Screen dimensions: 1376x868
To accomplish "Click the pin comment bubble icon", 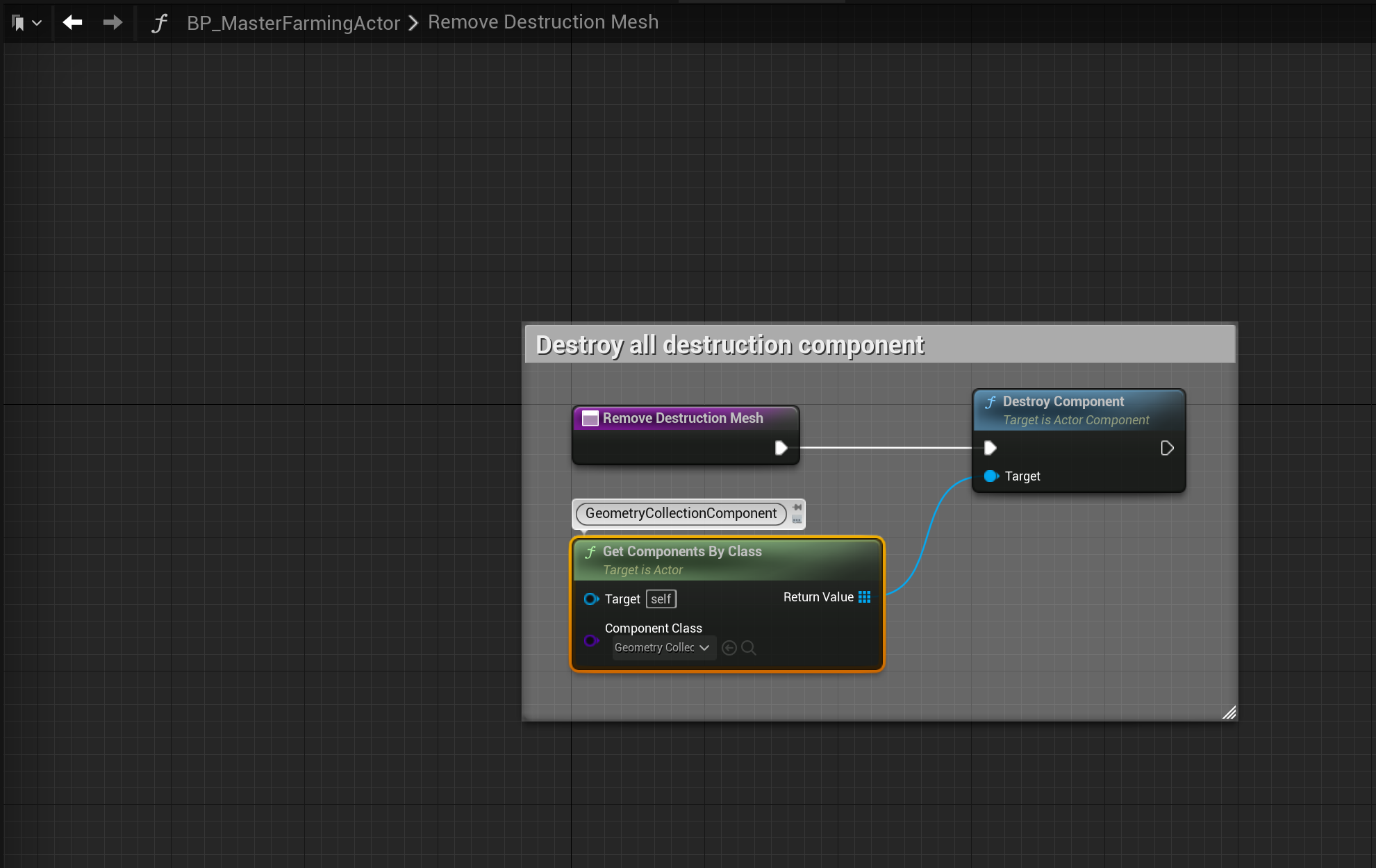I will point(797,508).
